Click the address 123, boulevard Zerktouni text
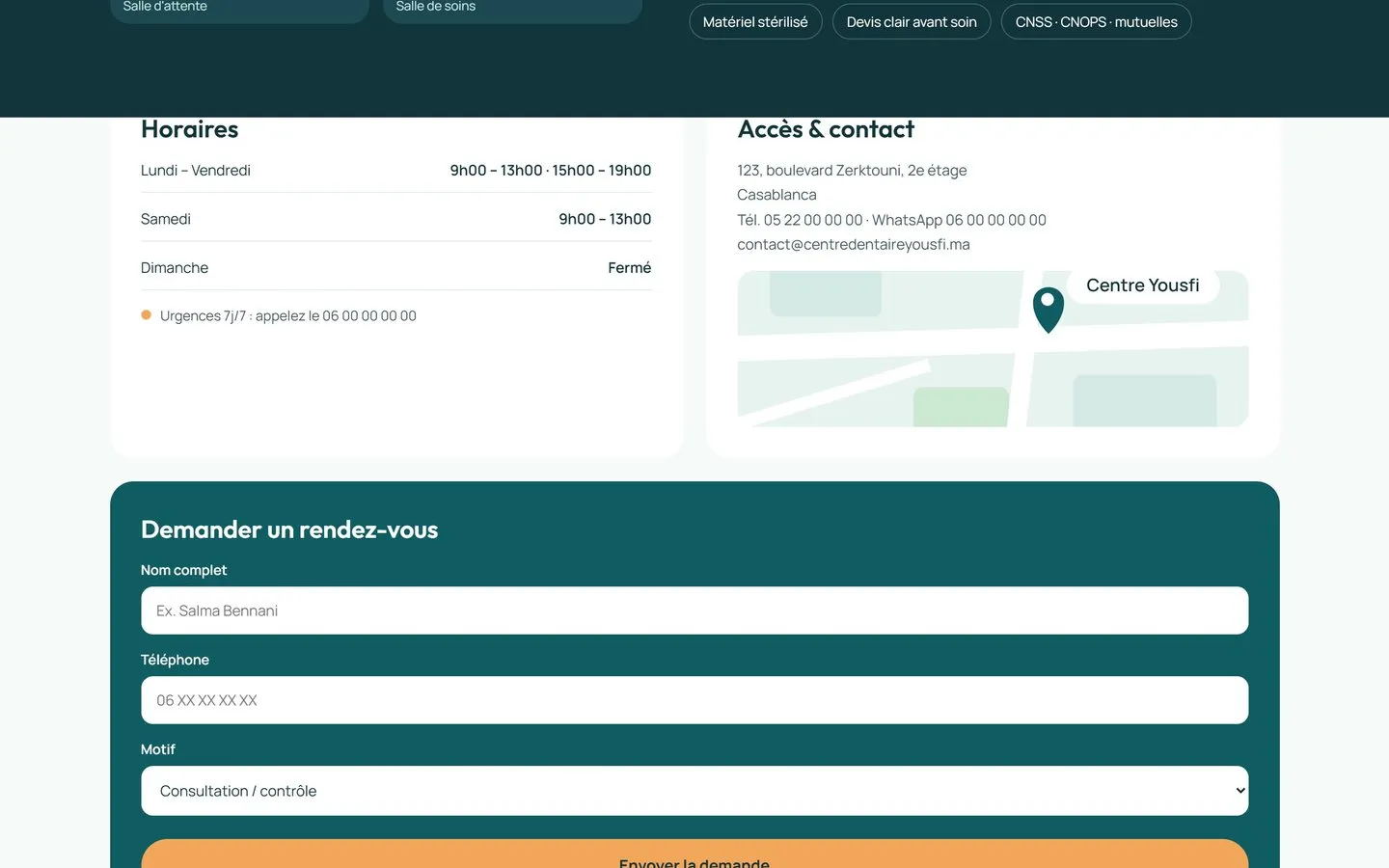The image size is (1389, 868). [x=852, y=171]
